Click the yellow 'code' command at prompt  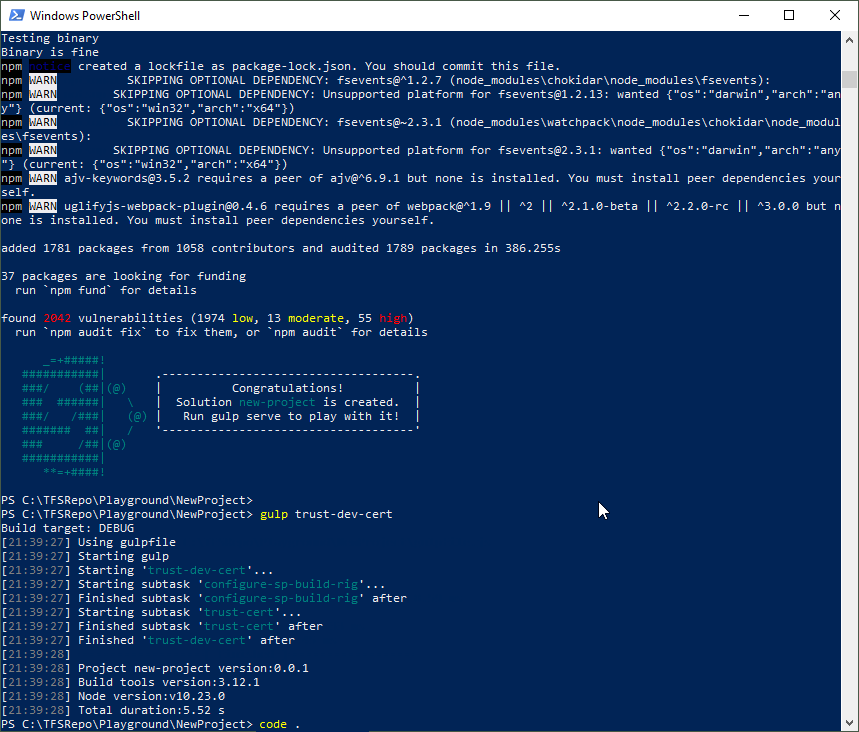tap(273, 724)
